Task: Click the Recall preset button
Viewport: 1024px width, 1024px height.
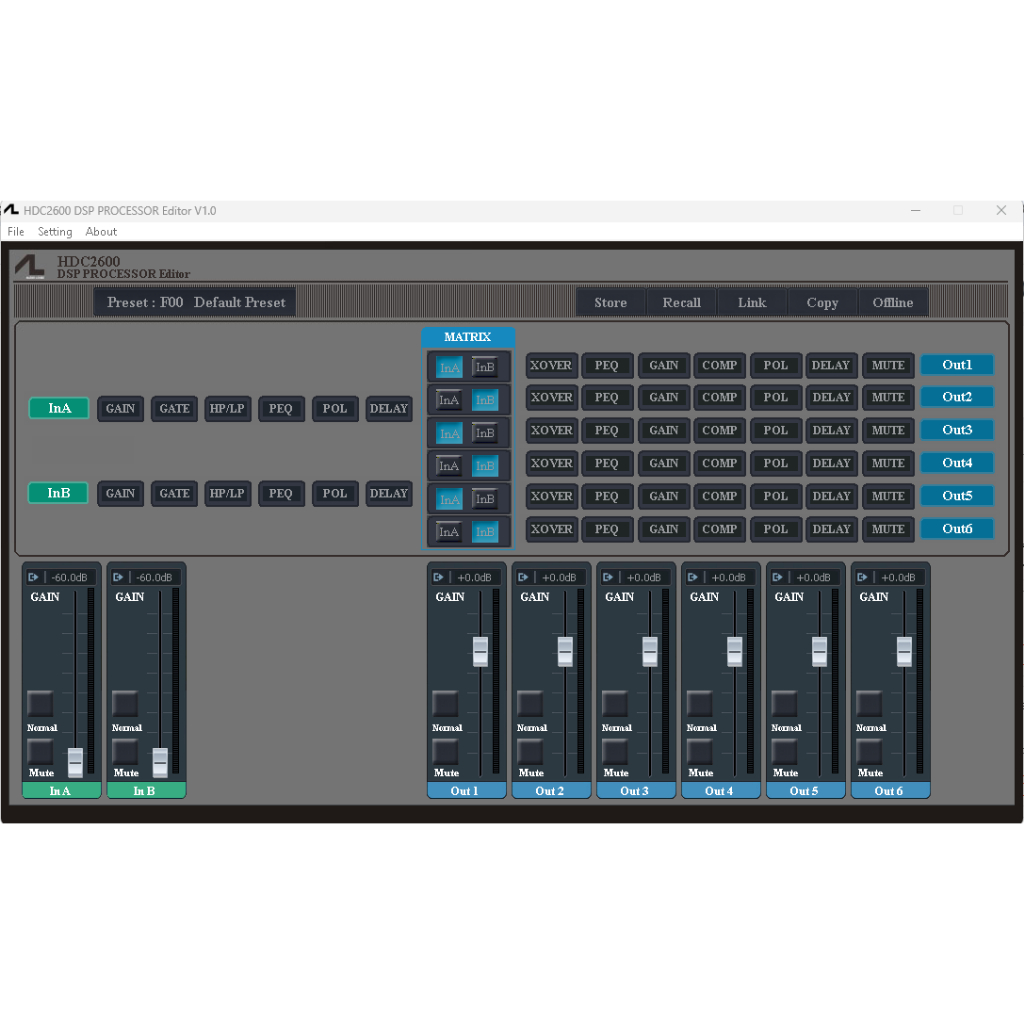Action: [x=681, y=302]
